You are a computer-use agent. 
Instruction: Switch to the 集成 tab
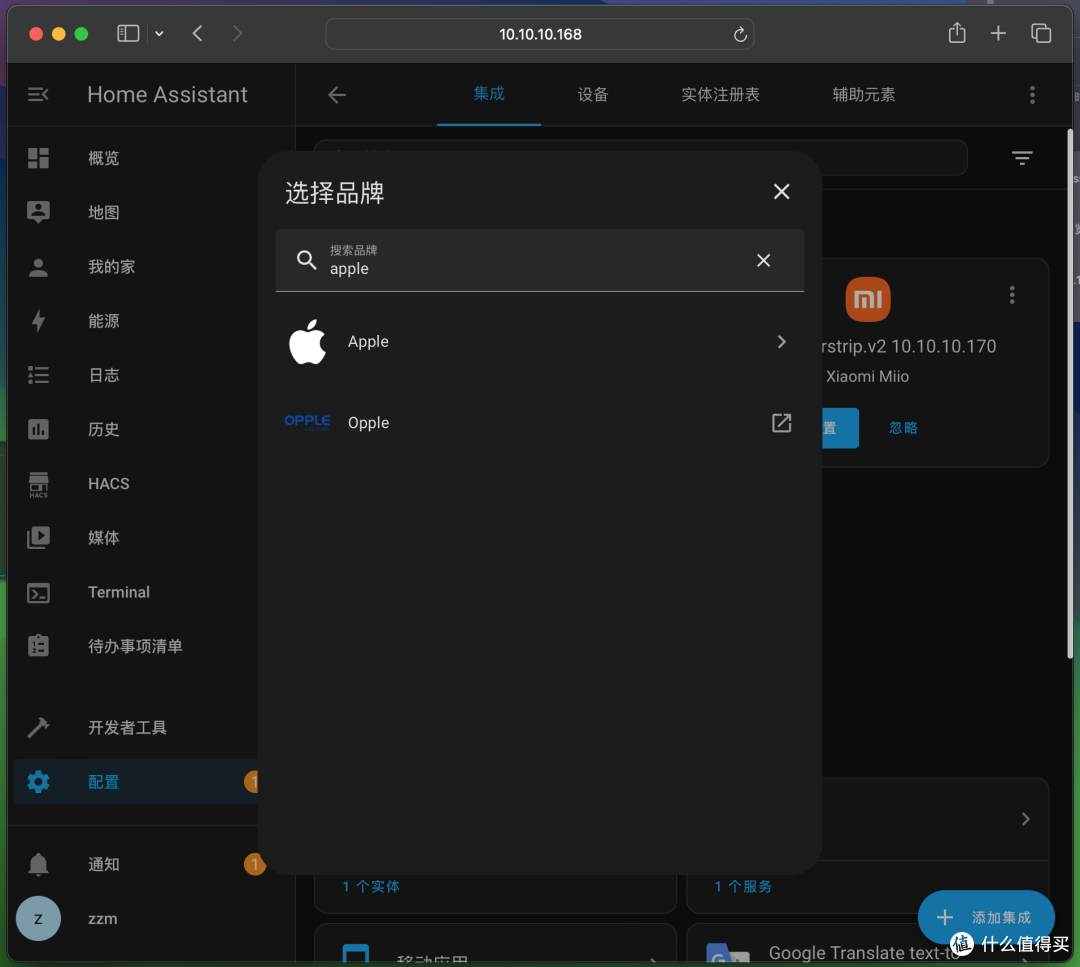pyautogui.click(x=488, y=94)
